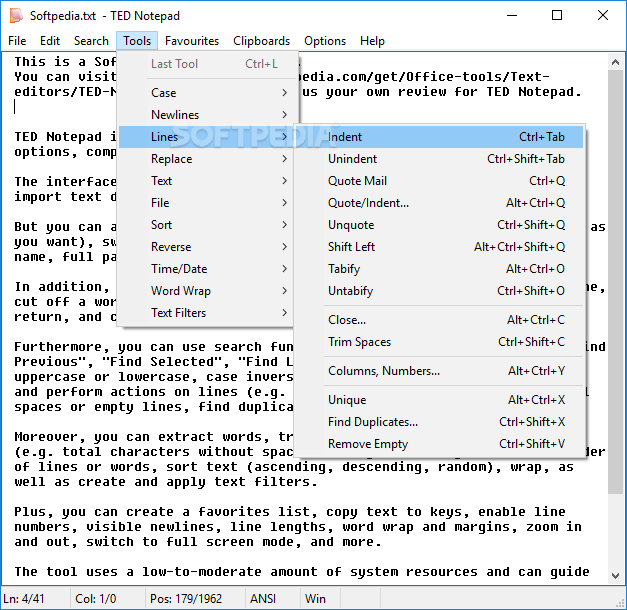Open the Favourites menu

[x=192, y=41]
